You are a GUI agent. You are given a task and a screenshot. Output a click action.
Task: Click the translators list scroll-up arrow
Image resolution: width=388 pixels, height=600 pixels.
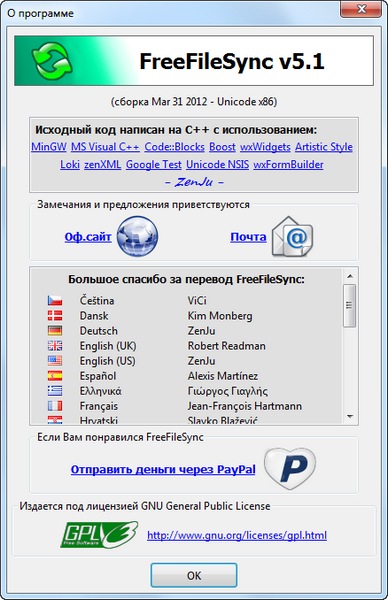click(350, 276)
